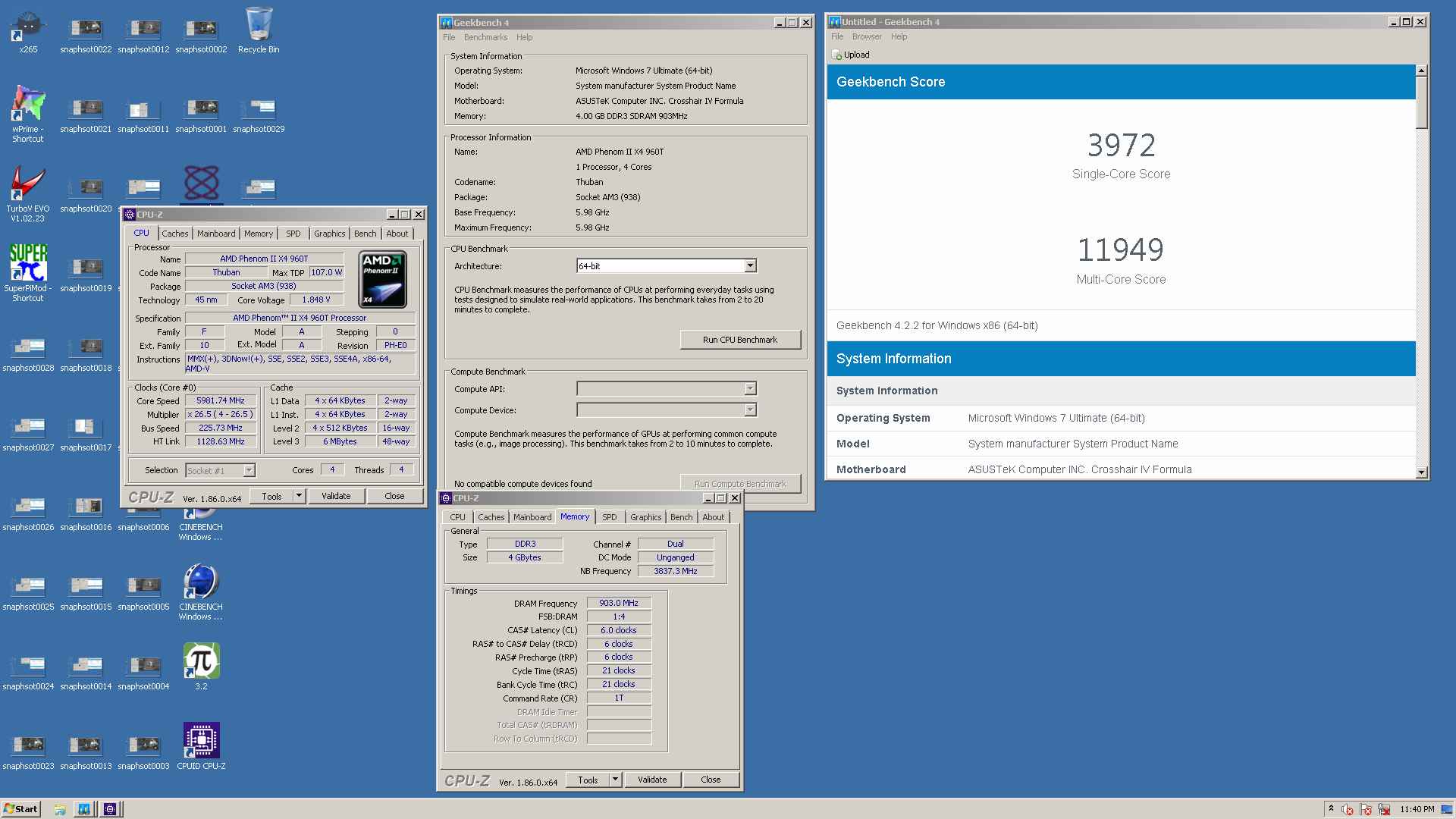Open Bench tab in CPU-Z CPU window
This screenshot has width=1456, height=819.
click(365, 234)
